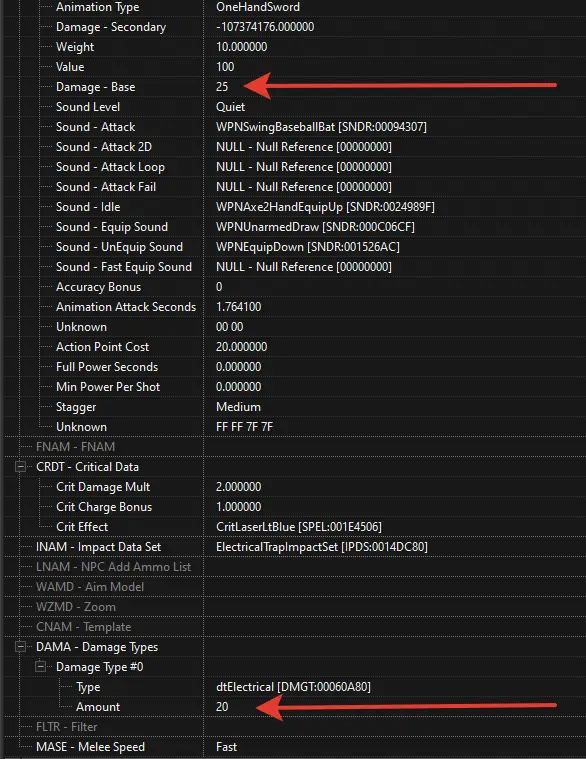Collapse the DAMA - Damage Types node
This screenshot has height=759, width=586.
tap(20, 646)
